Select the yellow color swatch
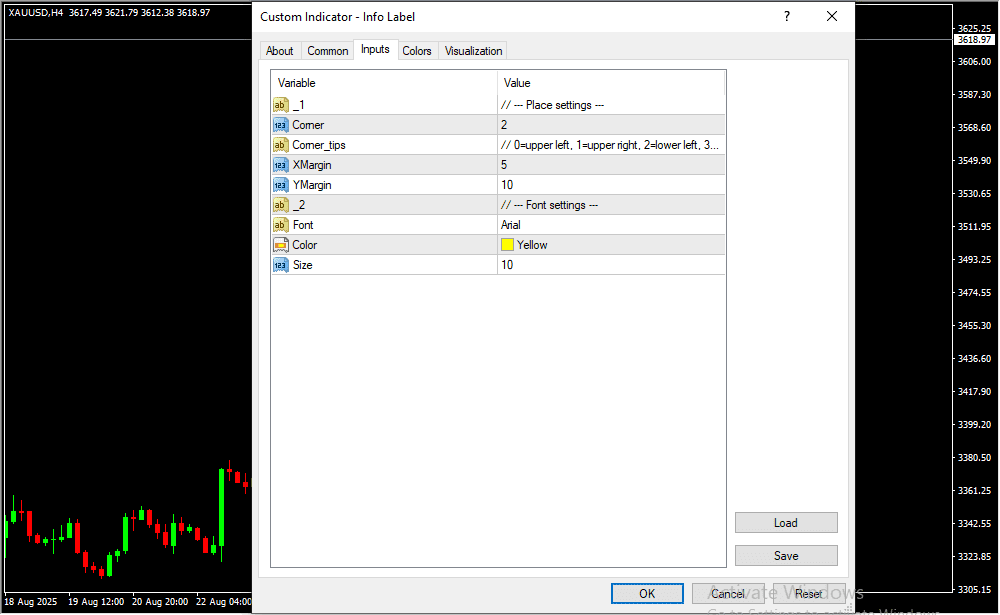Image resolution: width=1000 pixels, height=615 pixels. (507, 245)
